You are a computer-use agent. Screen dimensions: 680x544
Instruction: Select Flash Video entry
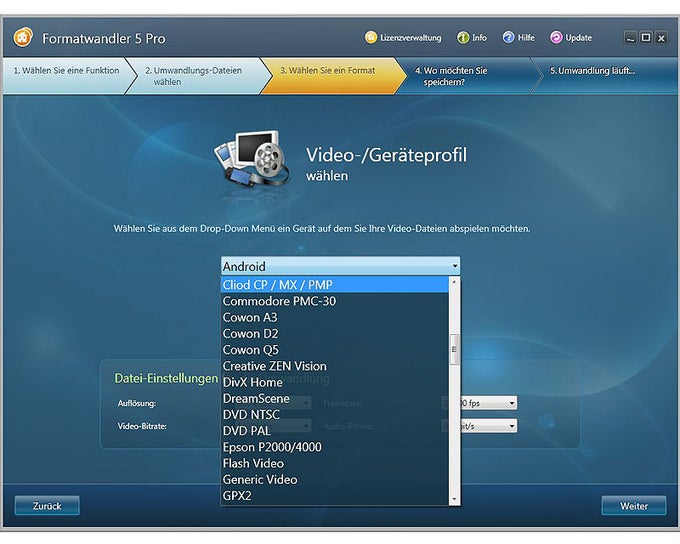335,463
